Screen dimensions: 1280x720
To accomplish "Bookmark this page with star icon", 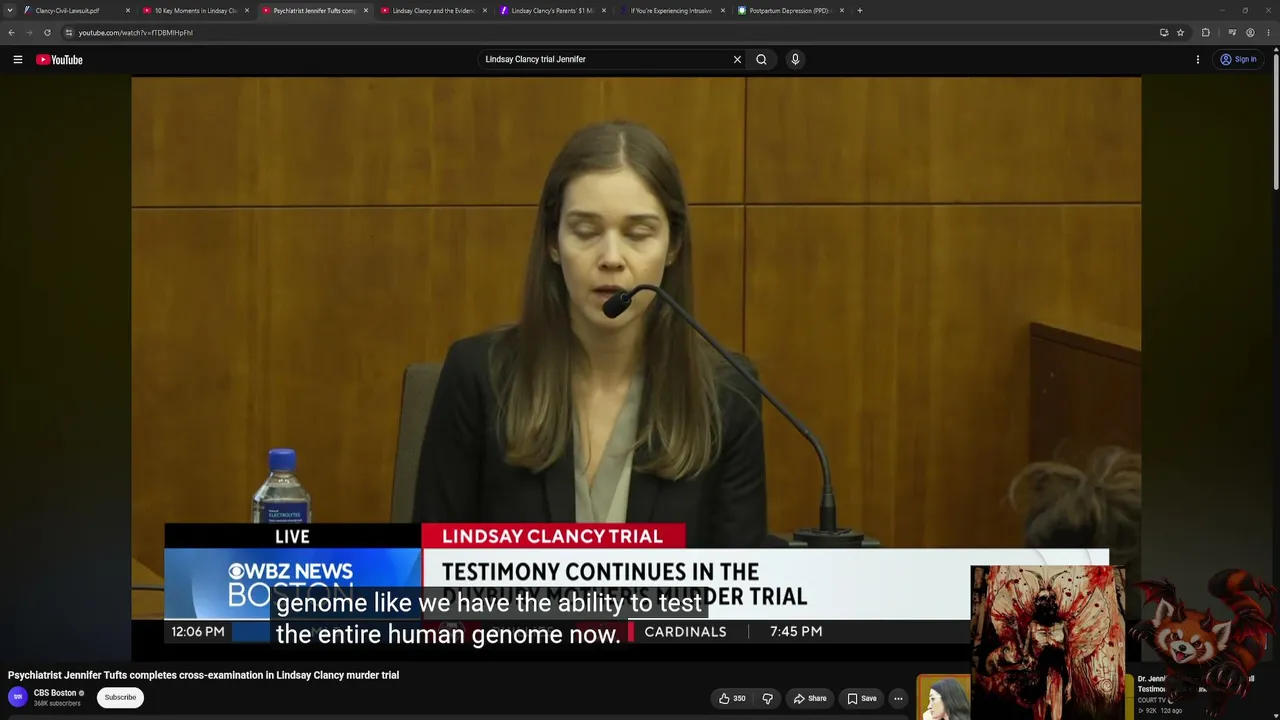I will 1180,33.
